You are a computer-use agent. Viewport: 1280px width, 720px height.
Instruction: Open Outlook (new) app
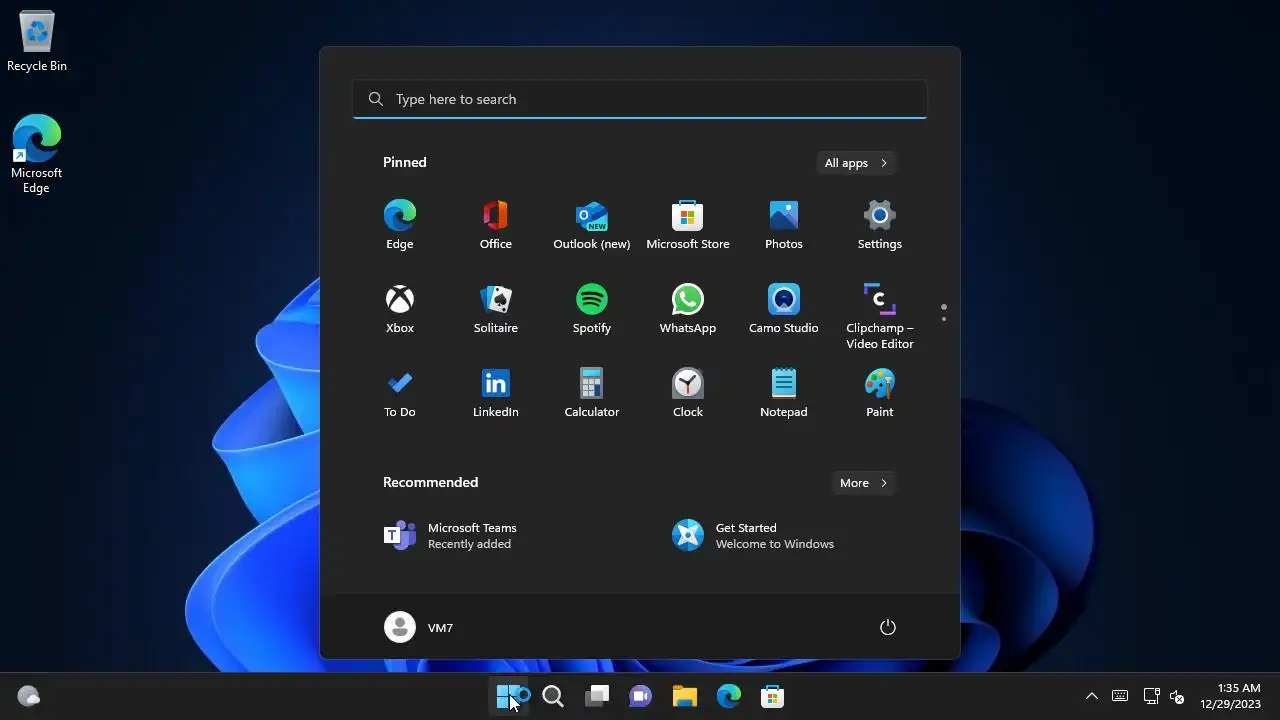tap(592, 226)
